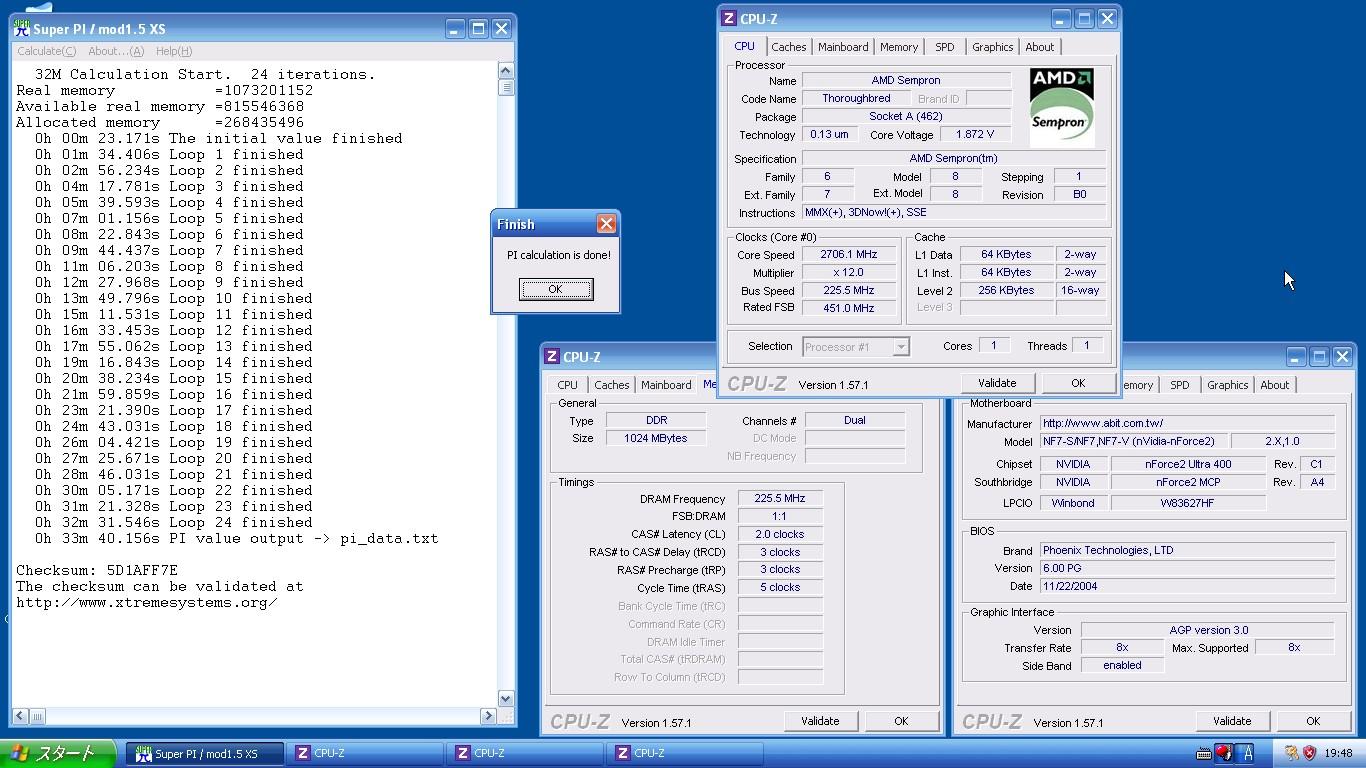This screenshot has height=768, width=1366.
Task: Maximize the Super PI window
Action: 478,29
